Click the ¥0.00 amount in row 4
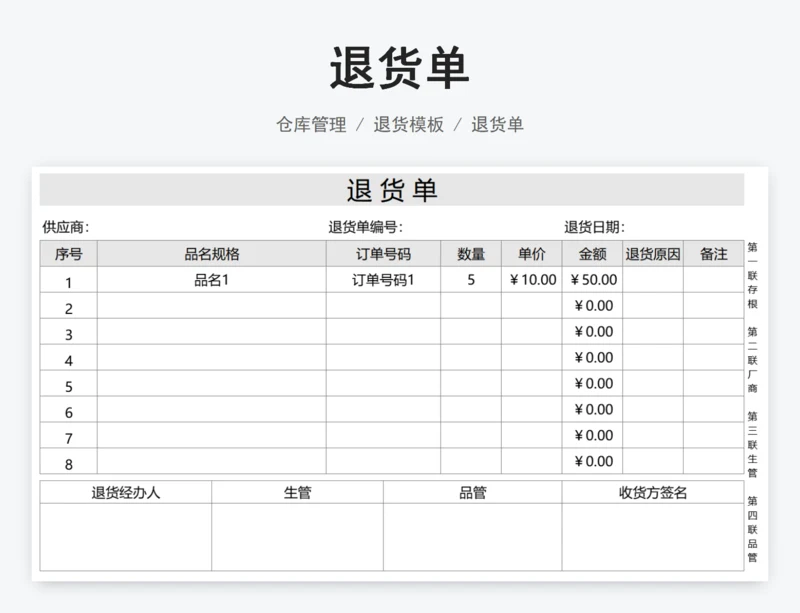The height and width of the screenshot is (613, 800). [x=592, y=357]
